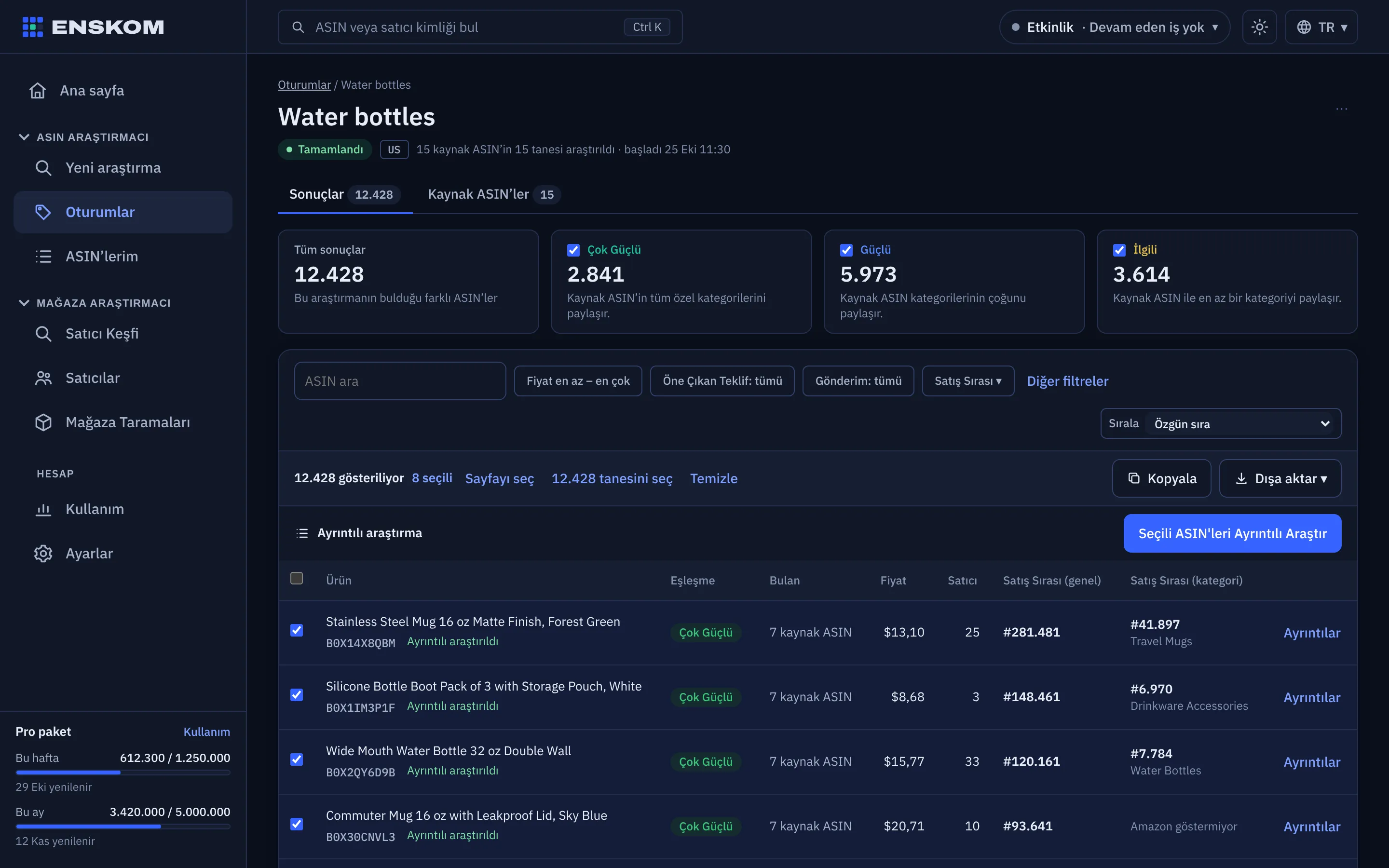Open Ayrıntılar for Wide Mouth Water Bottle
The width and height of the screenshot is (1389, 868).
(1311, 762)
